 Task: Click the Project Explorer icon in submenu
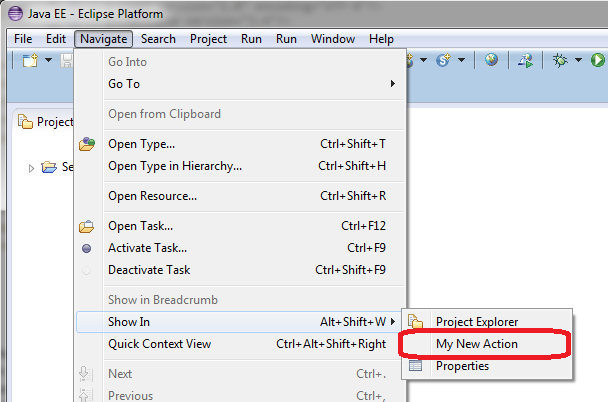[417, 322]
